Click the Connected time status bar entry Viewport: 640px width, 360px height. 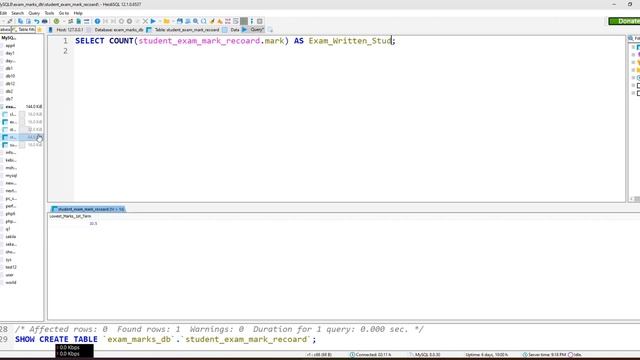(x=371, y=355)
